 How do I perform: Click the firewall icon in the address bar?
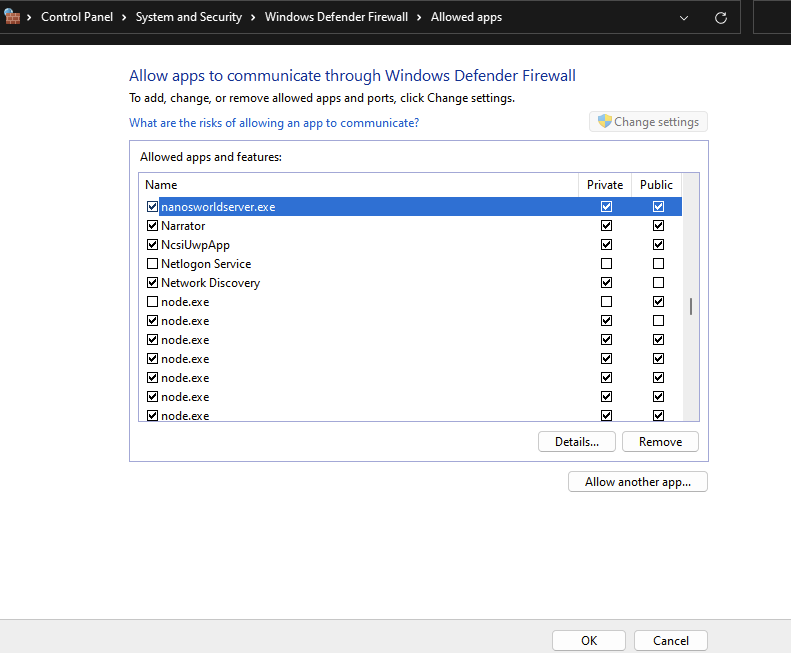coord(12,17)
